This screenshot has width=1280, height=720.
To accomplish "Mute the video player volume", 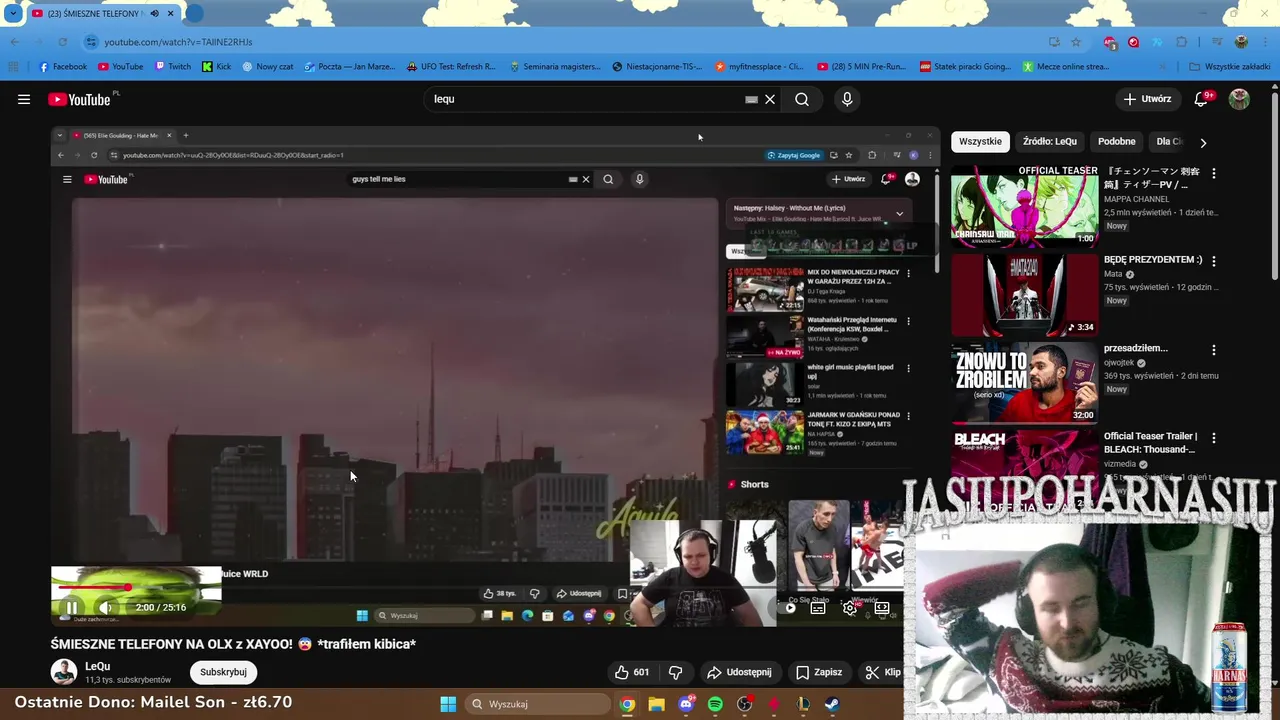I will click(x=105, y=607).
